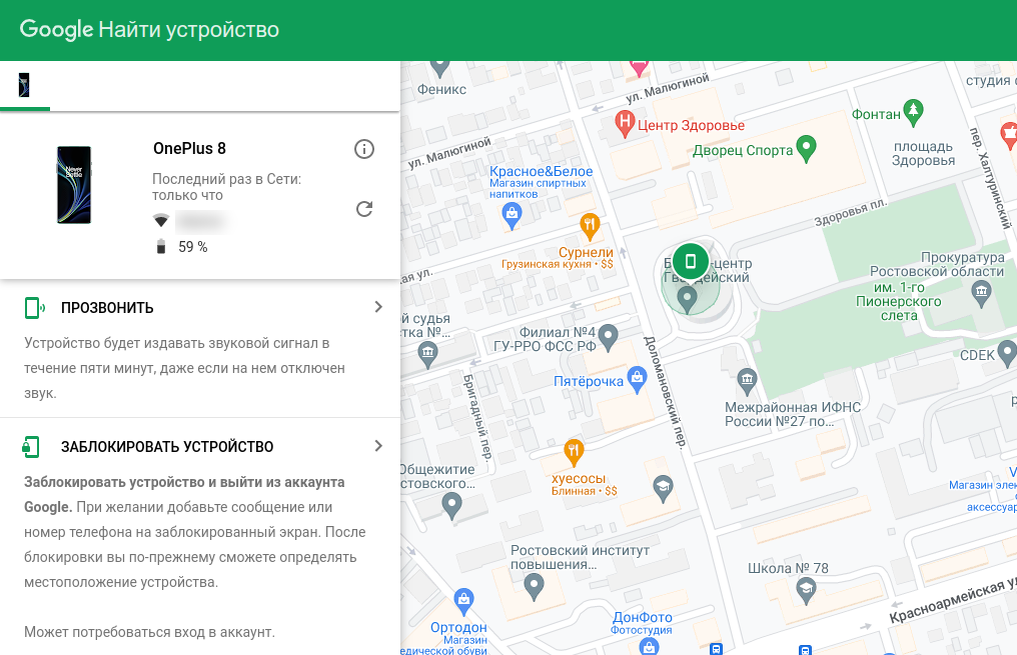Click the Школа № 78 label
1017x655 pixels.
(x=788, y=568)
